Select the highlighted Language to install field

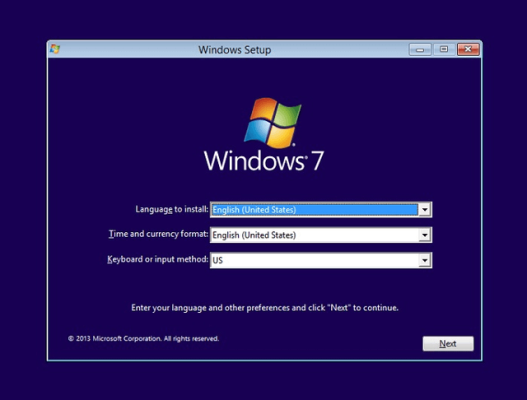pos(321,210)
